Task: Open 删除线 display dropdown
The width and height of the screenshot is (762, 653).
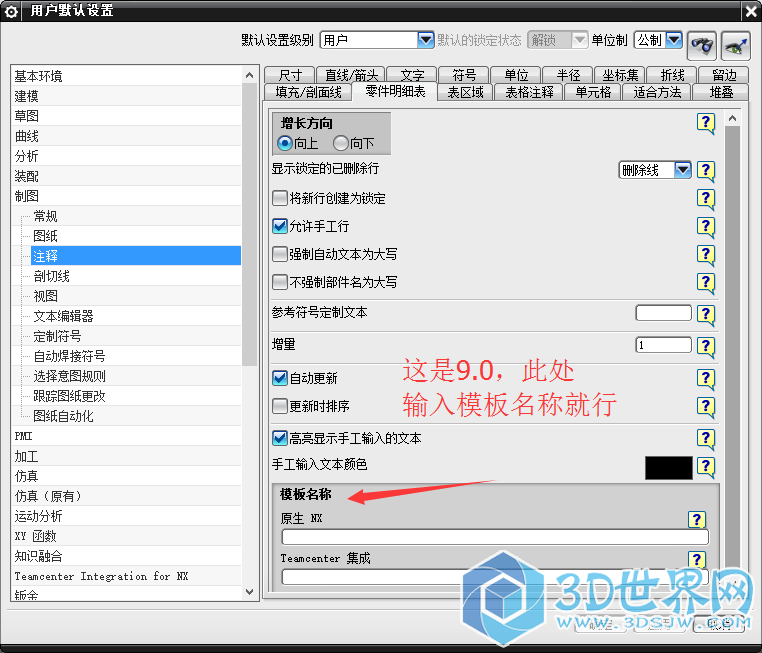Action: tap(655, 170)
